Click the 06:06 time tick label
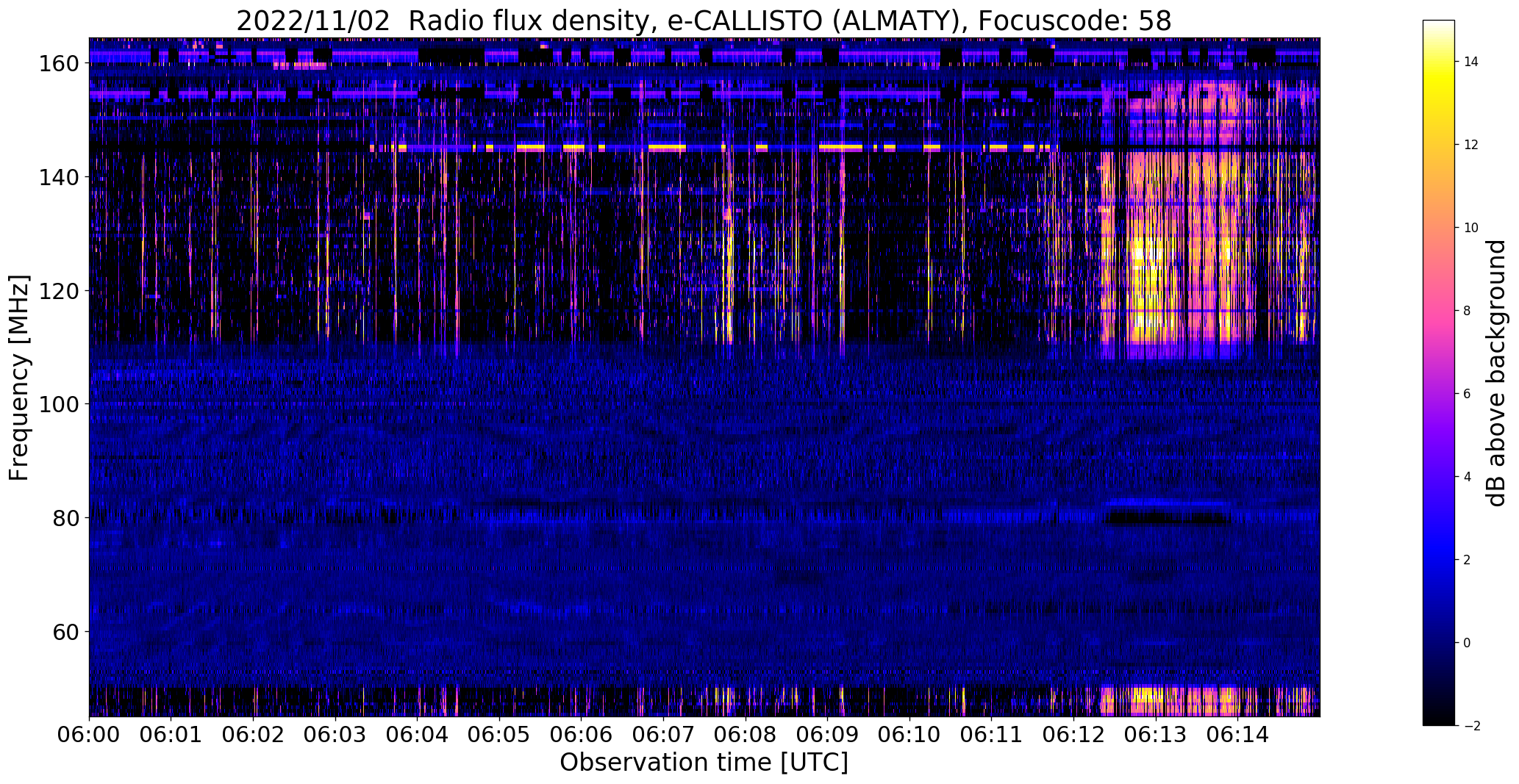Screen dimensions: 1519x784 pyautogui.click(x=582, y=735)
